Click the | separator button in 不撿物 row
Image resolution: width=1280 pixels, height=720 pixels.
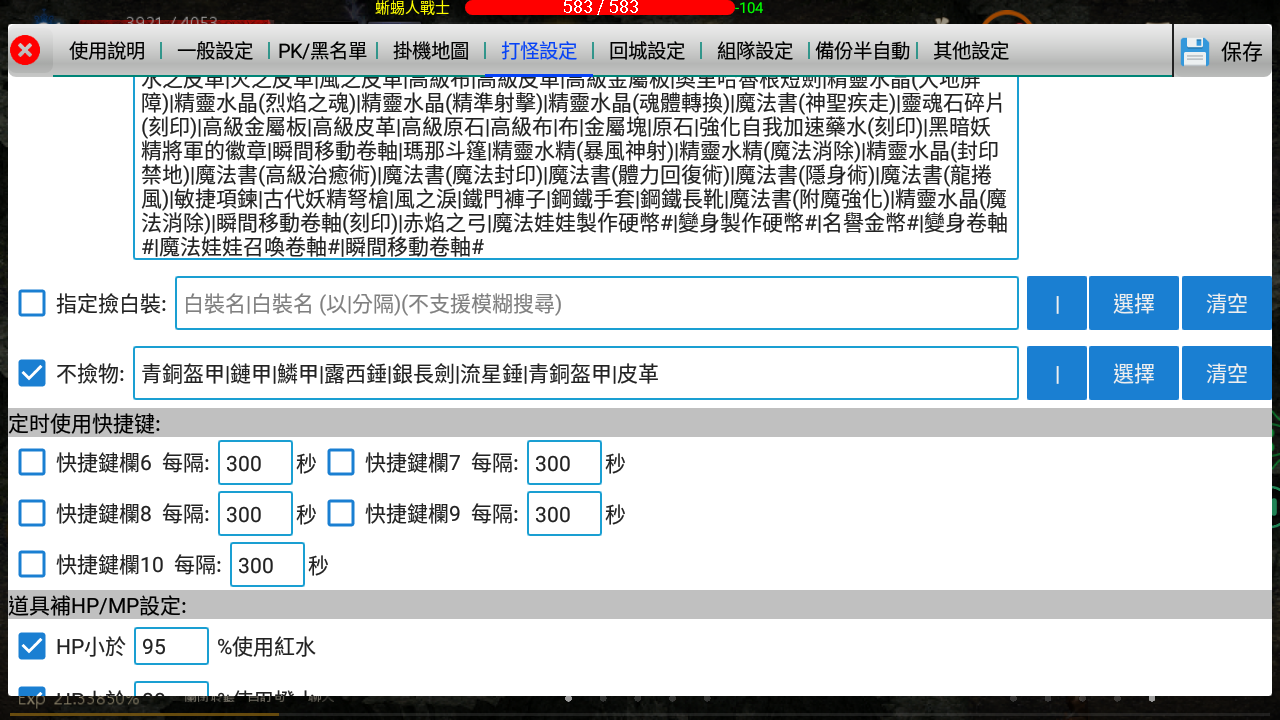(1057, 373)
